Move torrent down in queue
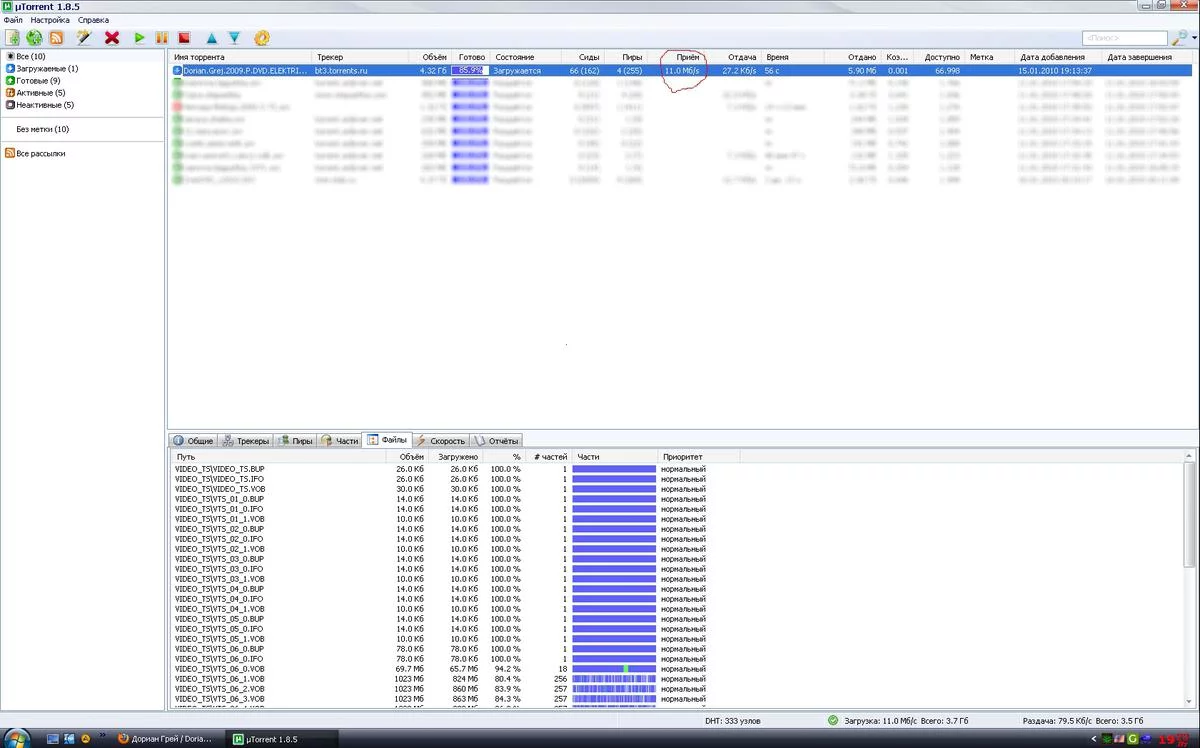Viewport: 1200px width, 748px height. pos(234,38)
